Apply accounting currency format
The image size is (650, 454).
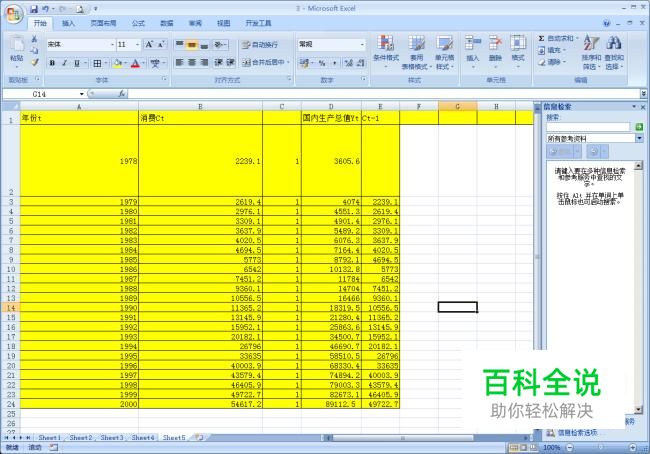(305, 63)
